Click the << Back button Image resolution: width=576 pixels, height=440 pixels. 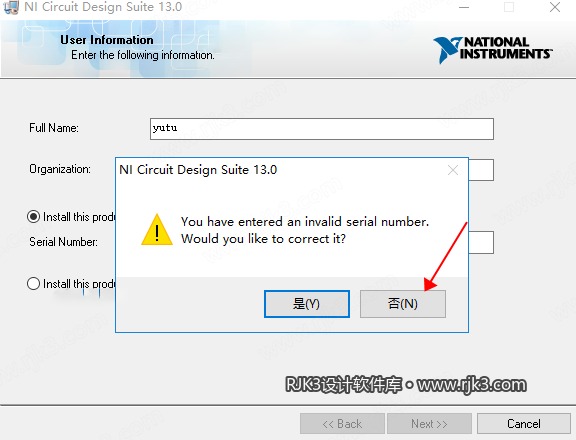coord(342,423)
